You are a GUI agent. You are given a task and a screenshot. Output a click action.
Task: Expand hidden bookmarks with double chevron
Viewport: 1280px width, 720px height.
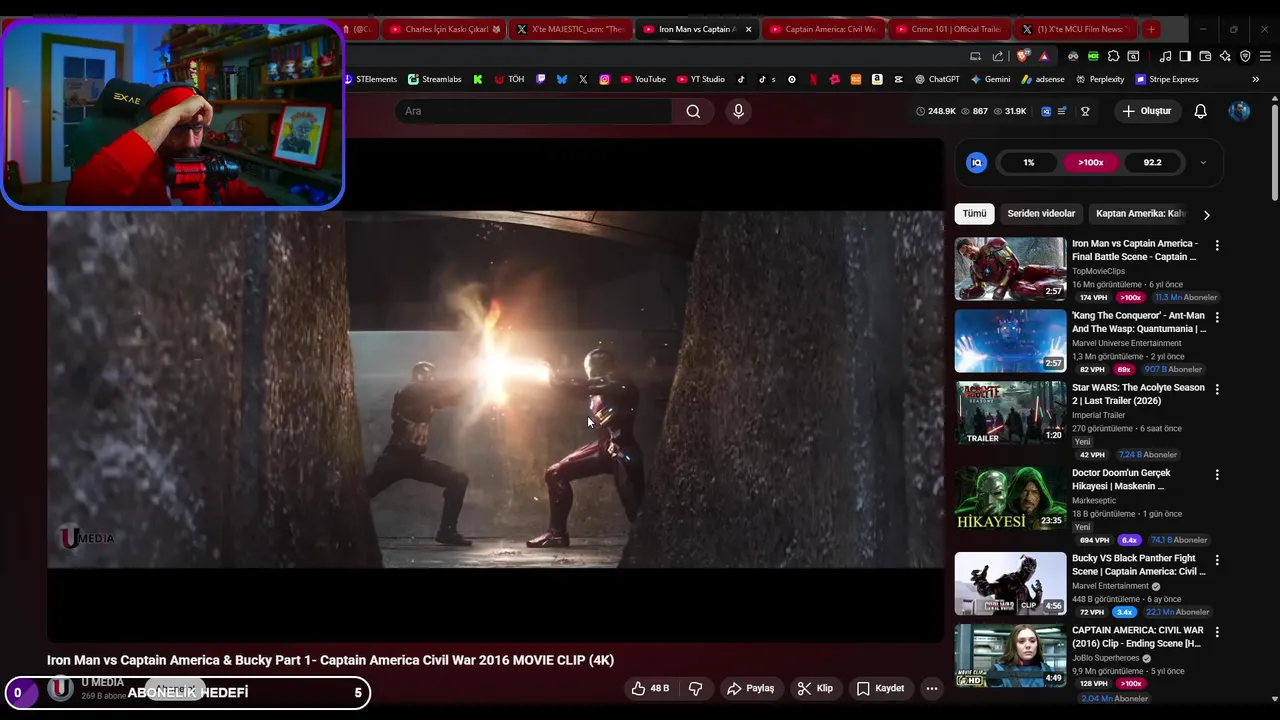pos(1255,79)
